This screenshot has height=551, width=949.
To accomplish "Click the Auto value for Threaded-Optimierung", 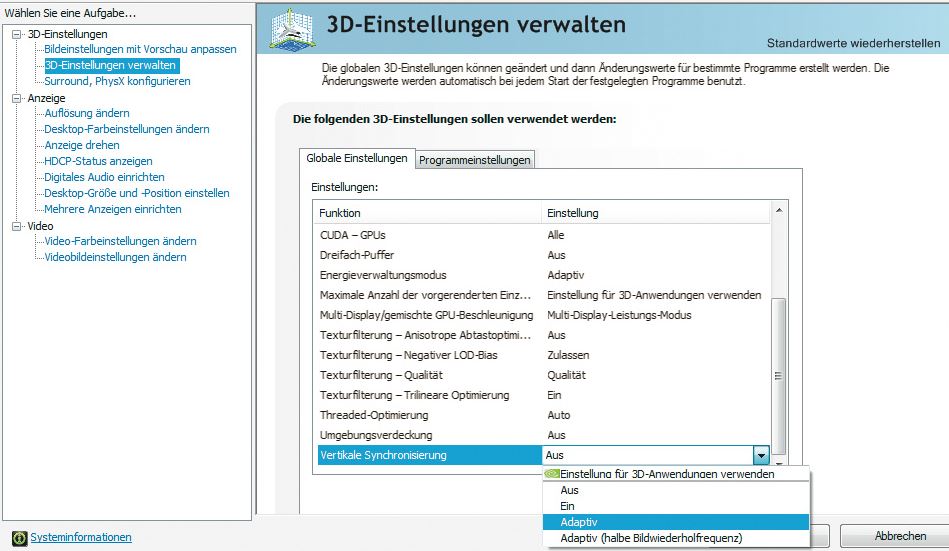I will click(559, 415).
